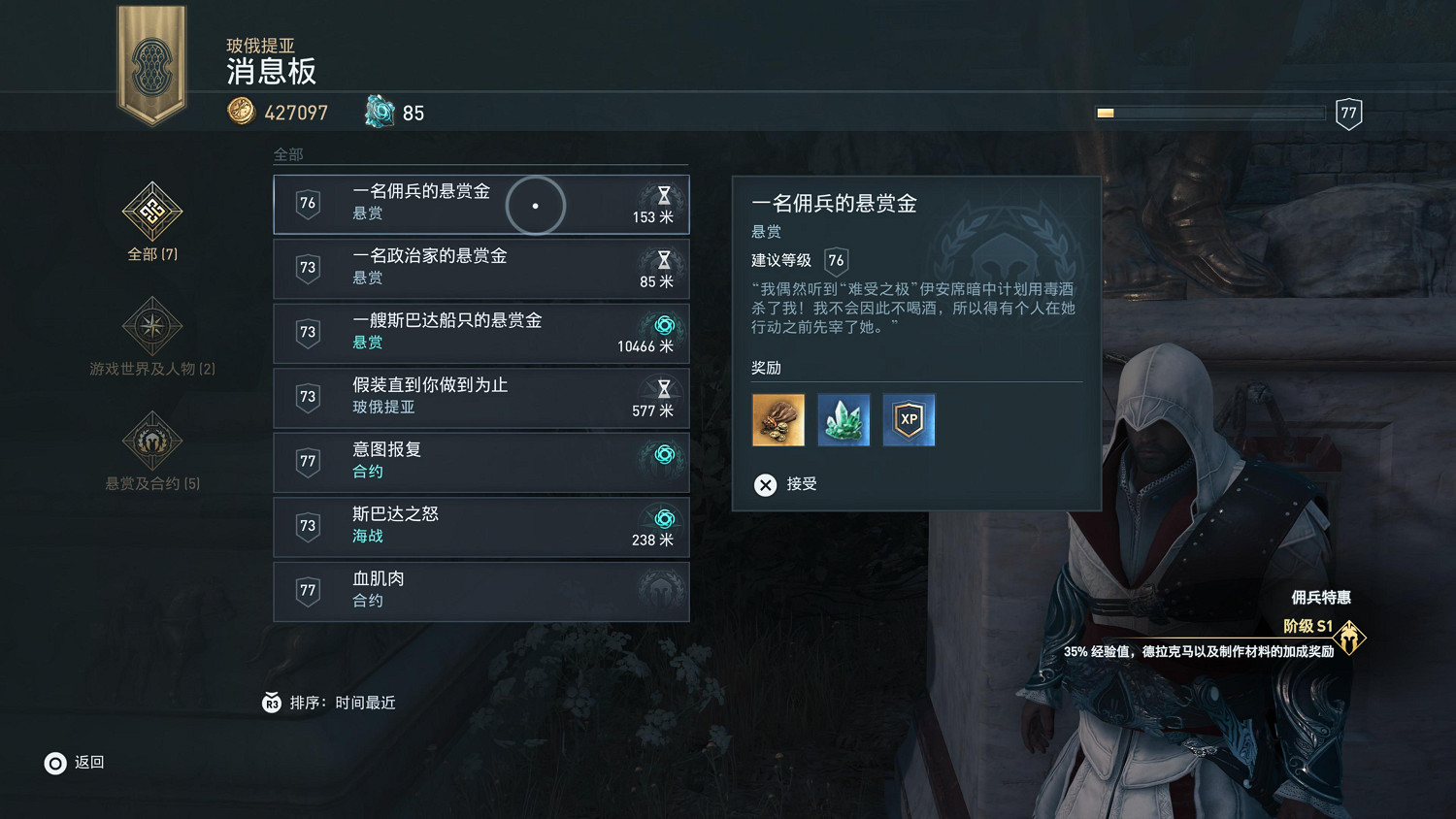The width and height of the screenshot is (1456, 819).
Task: Click the mercenary tier S1 helmet icon
Action: (x=1349, y=638)
